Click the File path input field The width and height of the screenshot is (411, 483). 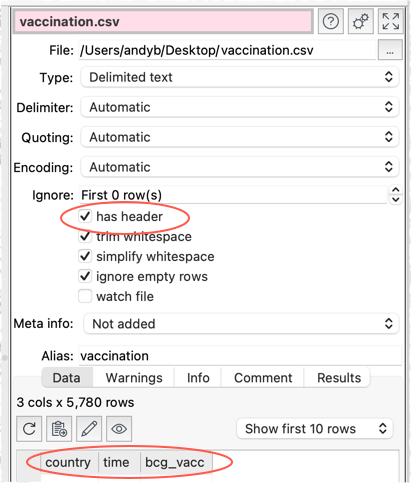(x=227, y=50)
